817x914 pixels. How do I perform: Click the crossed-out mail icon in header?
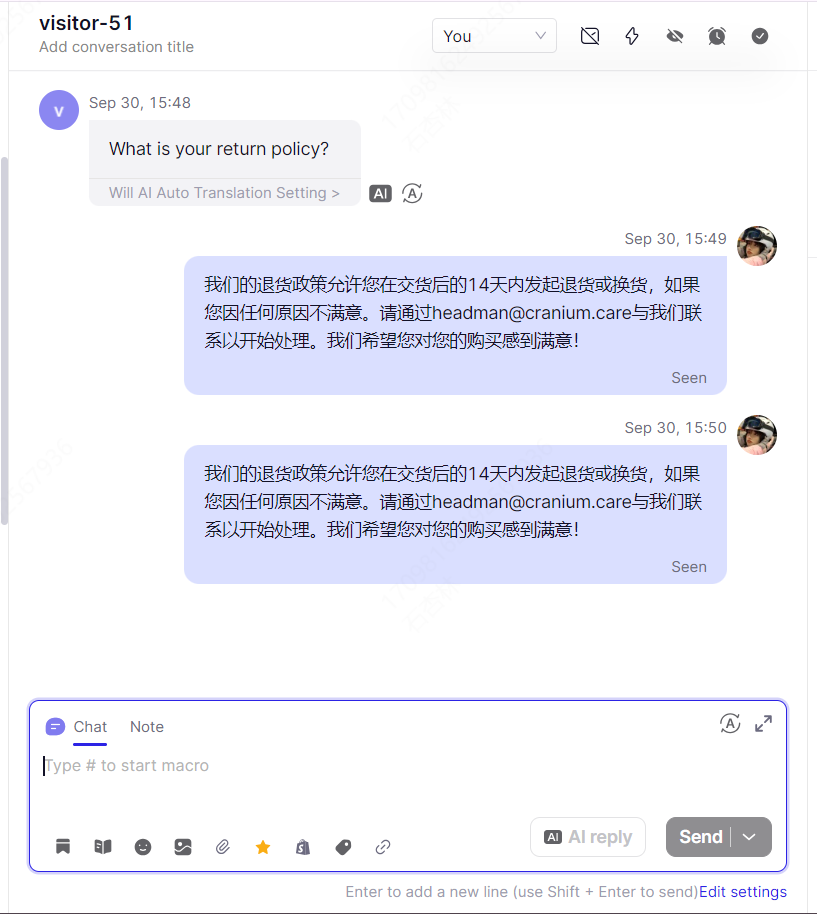590,36
